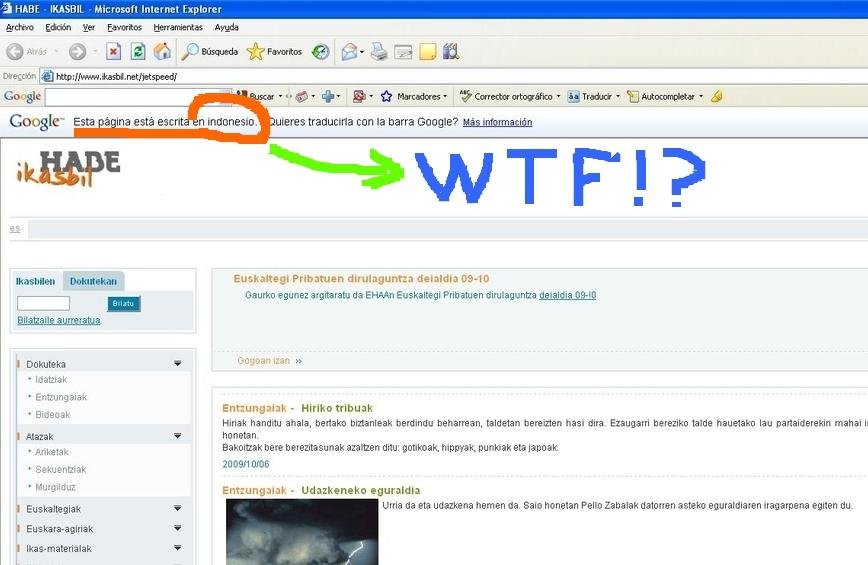Viewport: 868px width, 565px height.
Task: Open the Idatziak menu item
Action: pyautogui.click(x=51, y=380)
